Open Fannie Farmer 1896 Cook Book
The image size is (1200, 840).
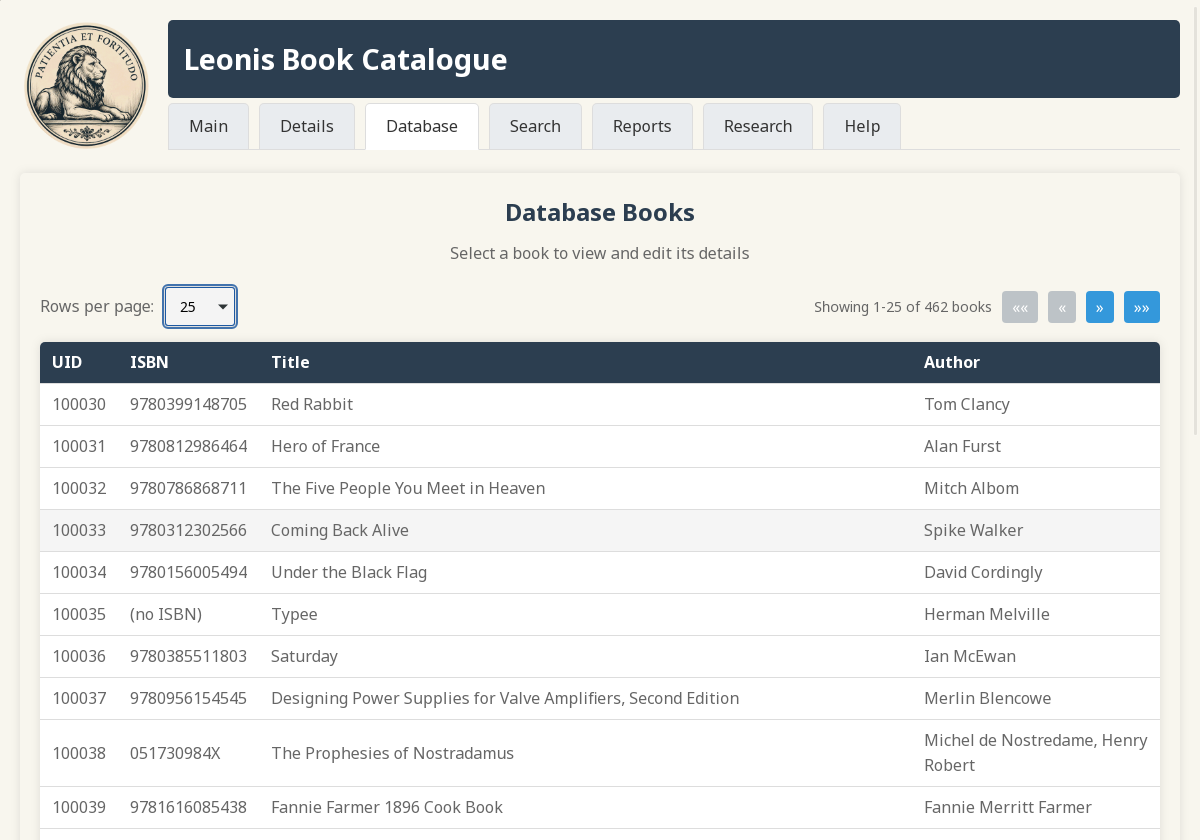pyautogui.click(x=600, y=807)
